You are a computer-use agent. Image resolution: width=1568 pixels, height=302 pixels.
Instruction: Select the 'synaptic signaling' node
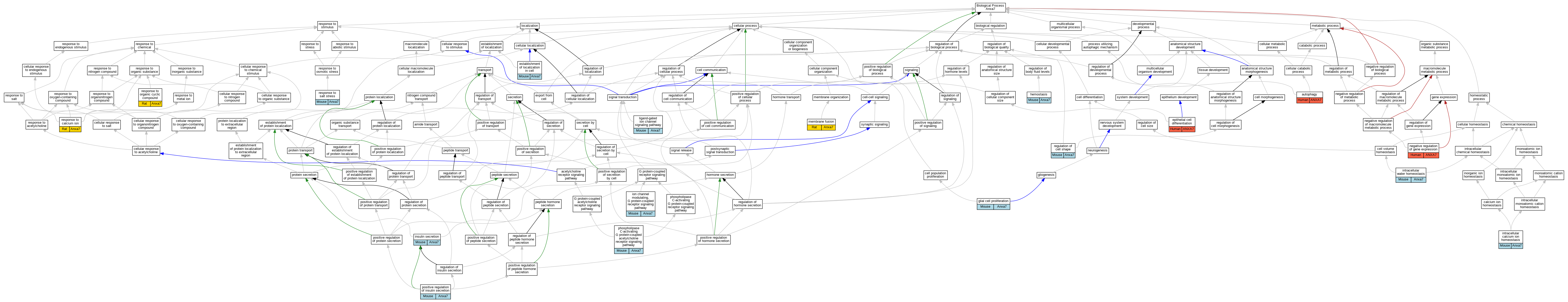(x=875, y=125)
